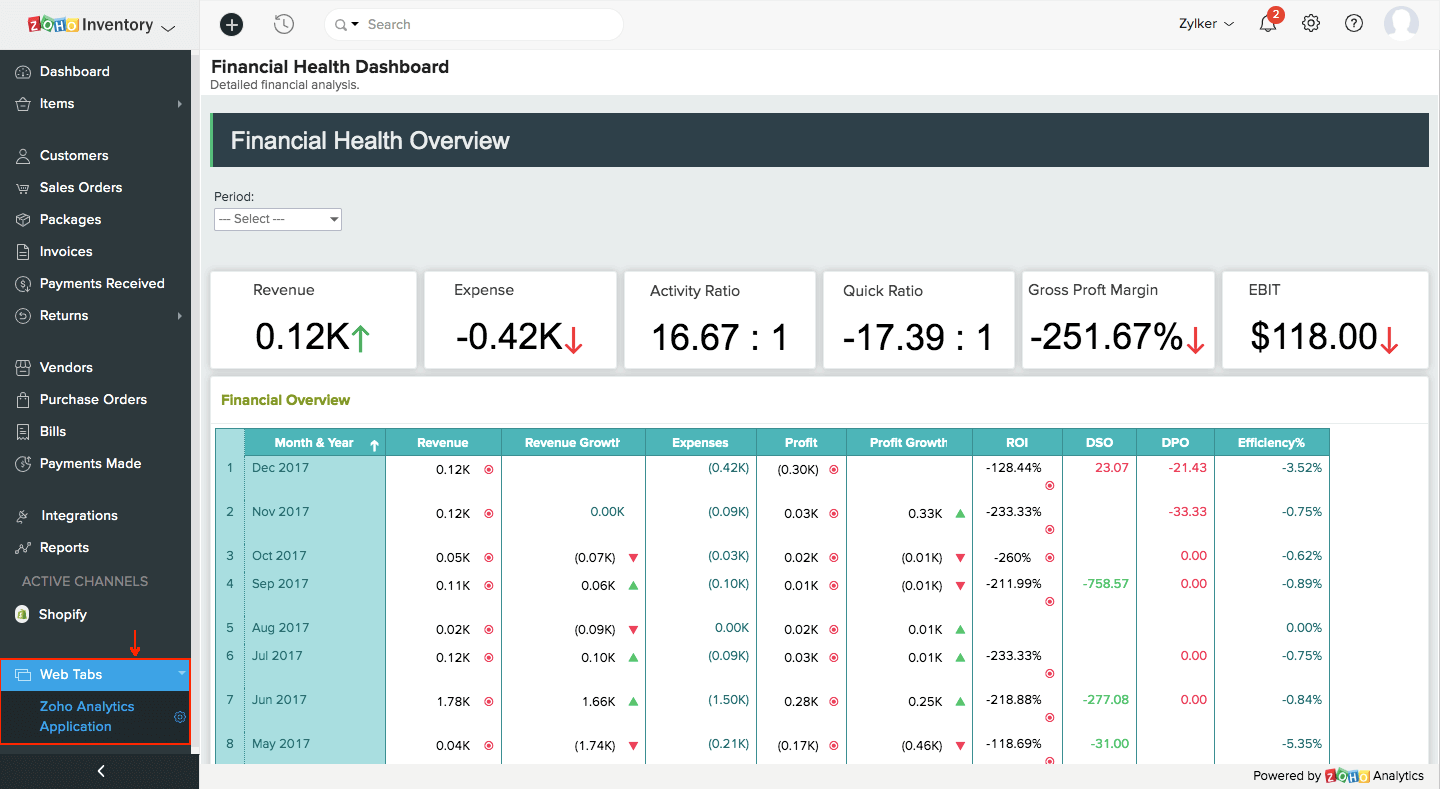Expand the Items submenu arrow
Image resolution: width=1440 pixels, height=789 pixels.
[180, 104]
